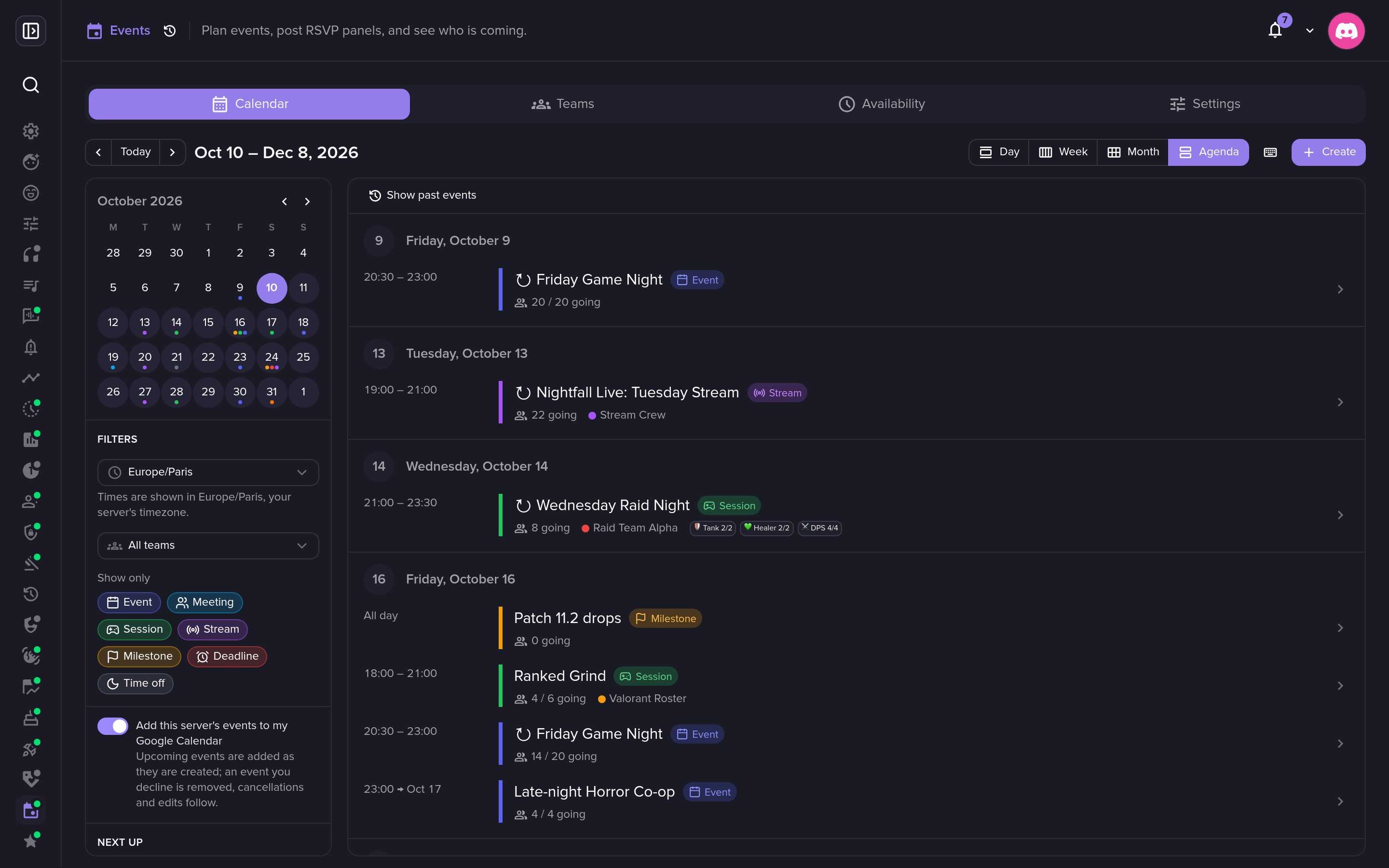Switch to Week view
The image size is (1389, 868).
coord(1063,152)
